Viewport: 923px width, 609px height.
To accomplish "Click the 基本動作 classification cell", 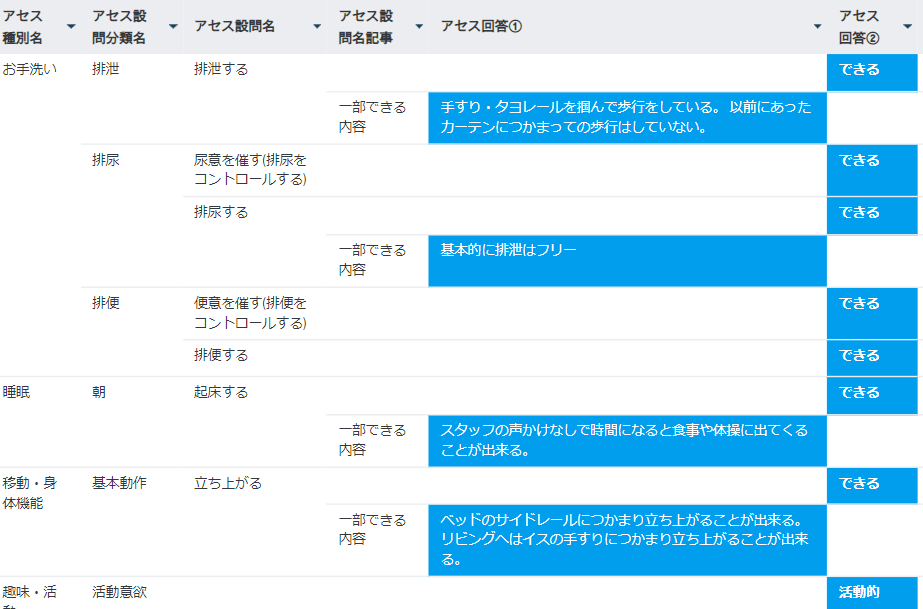I will coord(119,483).
